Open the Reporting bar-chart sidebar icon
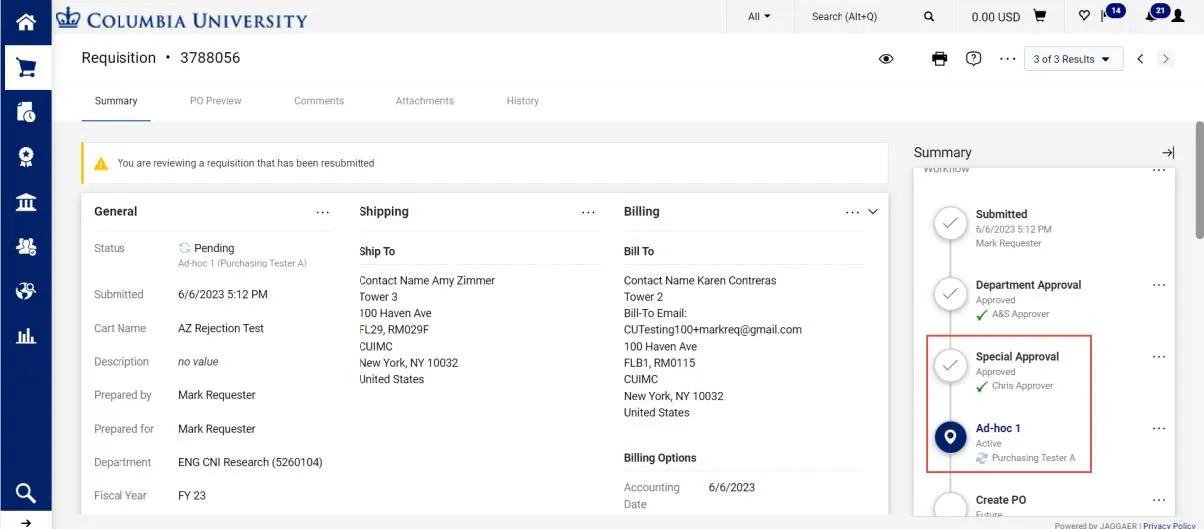Screen dimensions: 1204x529 26,336
